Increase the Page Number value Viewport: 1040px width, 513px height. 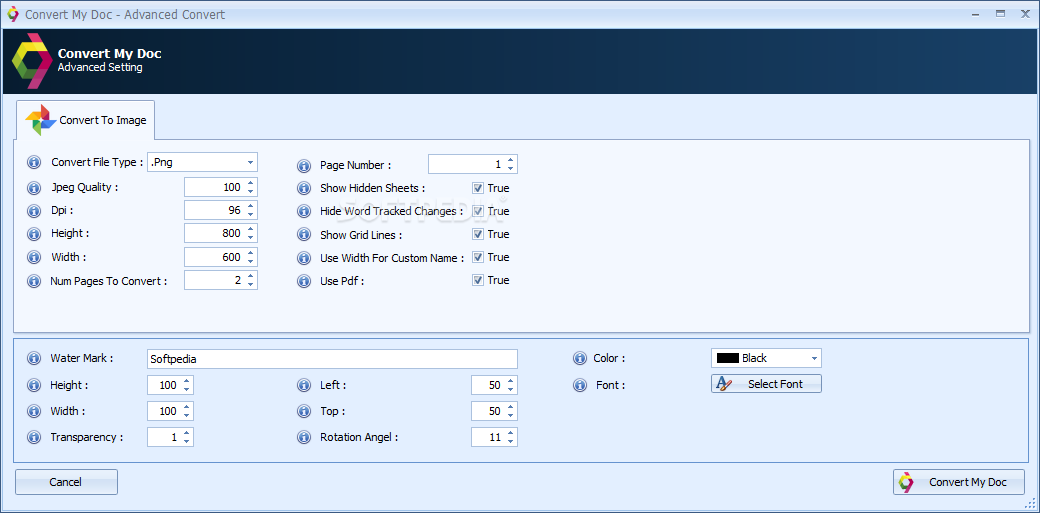[x=510, y=160]
